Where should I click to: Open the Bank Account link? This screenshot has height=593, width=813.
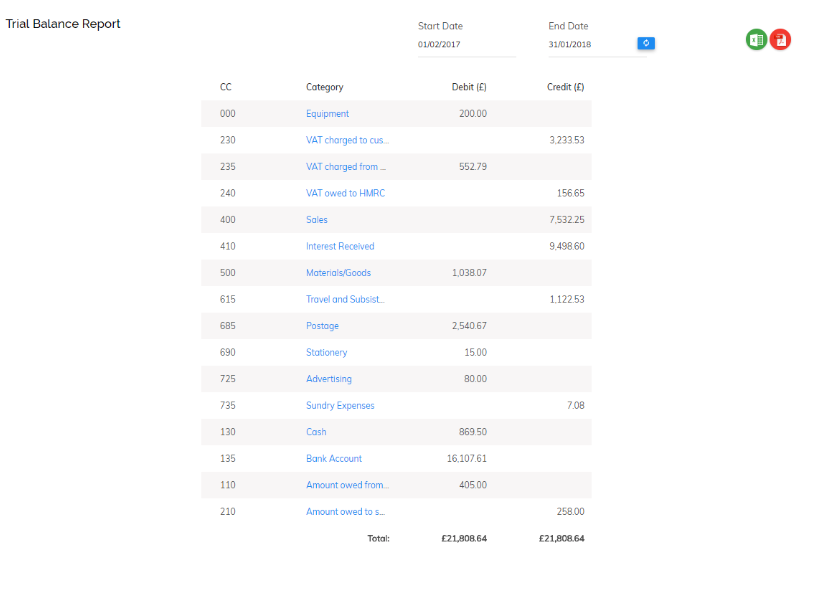coord(334,458)
